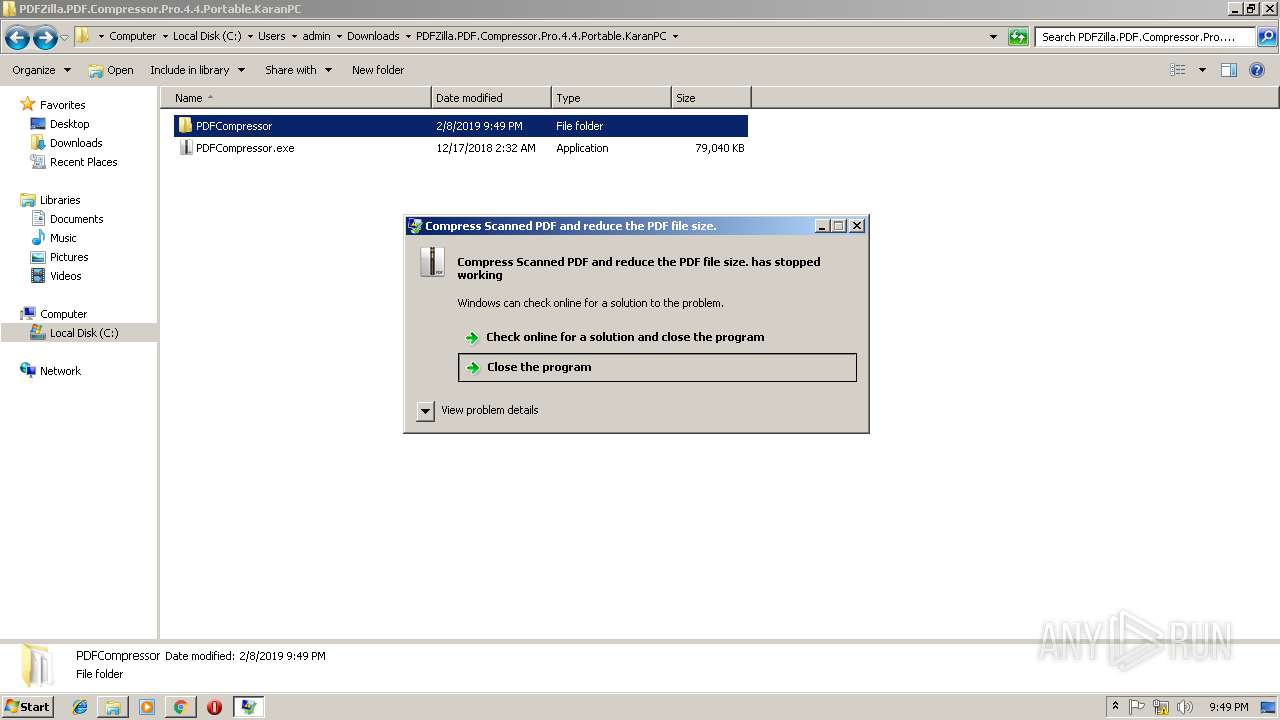Click Action Center flag tray icon
This screenshot has width=1280, height=720.
[x=1137, y=707]
